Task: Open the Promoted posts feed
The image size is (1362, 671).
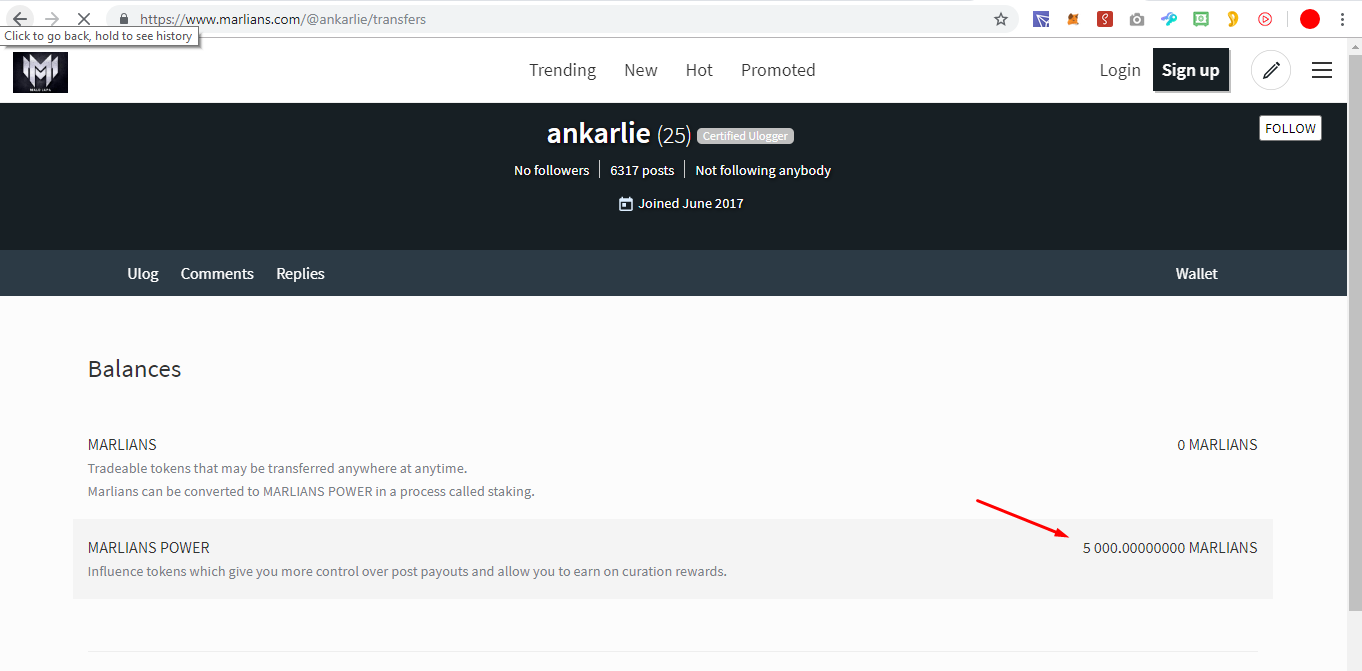Action: 778,70
